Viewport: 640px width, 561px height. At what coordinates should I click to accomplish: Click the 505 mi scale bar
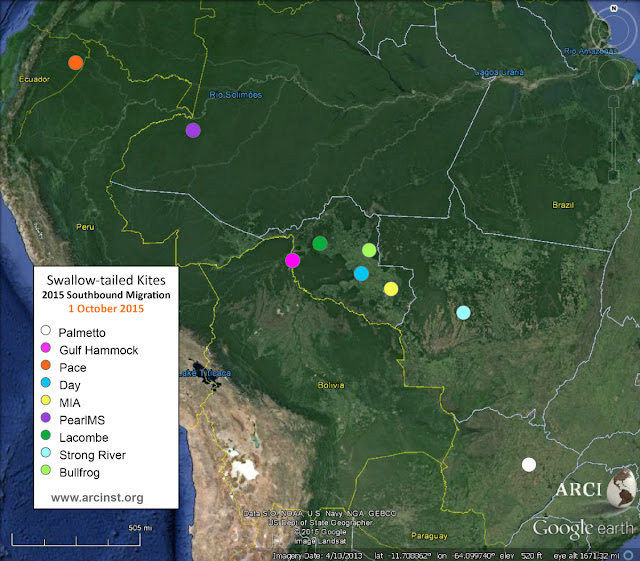tap(76, 539)
